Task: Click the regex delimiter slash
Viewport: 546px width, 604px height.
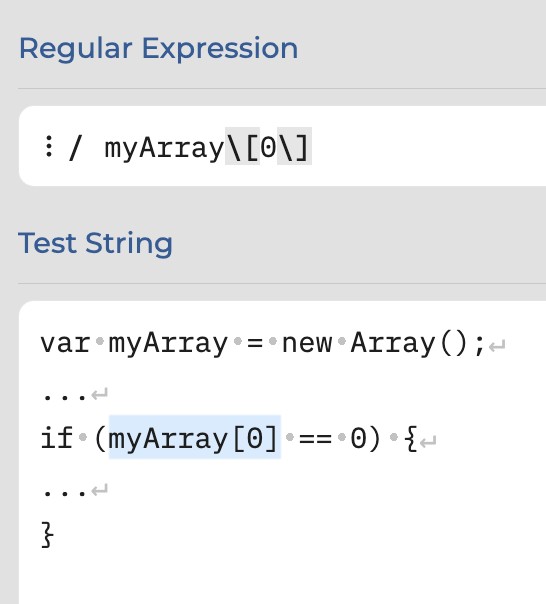Action: [x=75, y=147]
